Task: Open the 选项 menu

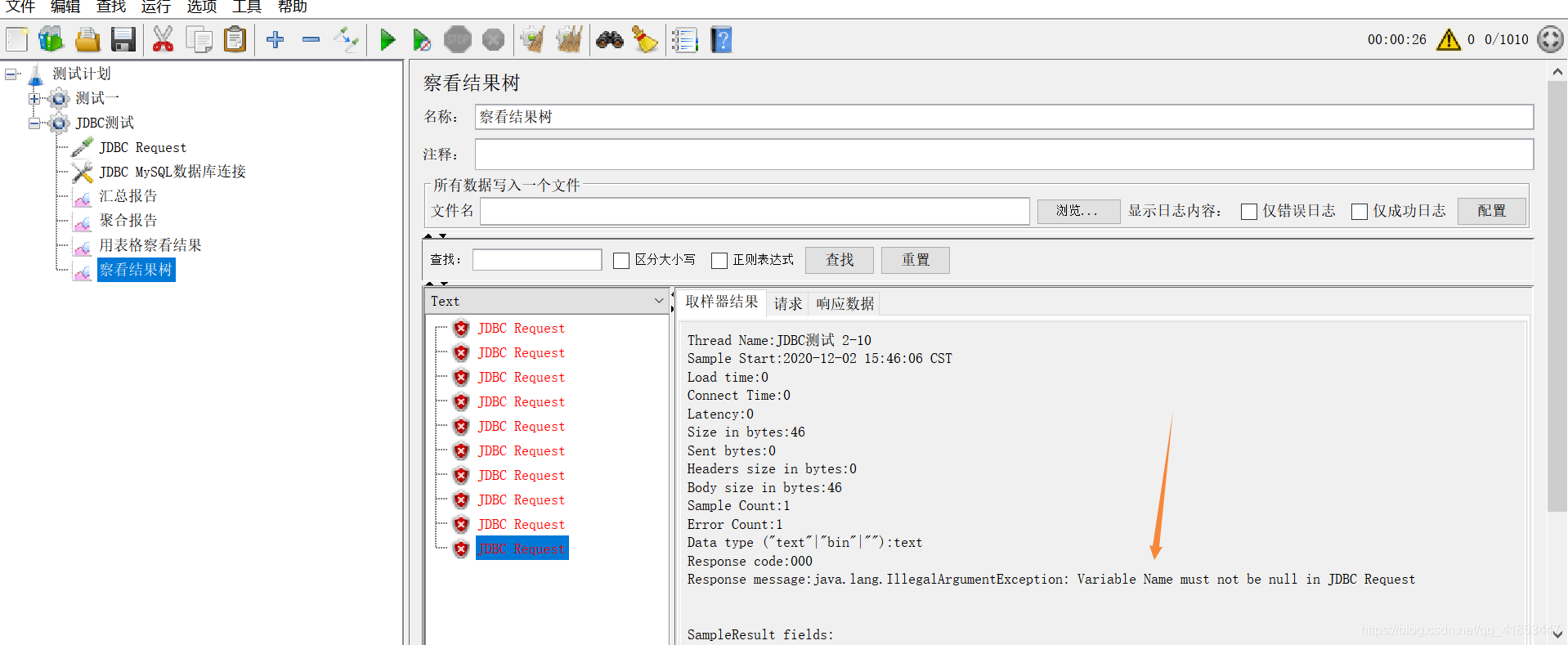Action: click(202, 7)
